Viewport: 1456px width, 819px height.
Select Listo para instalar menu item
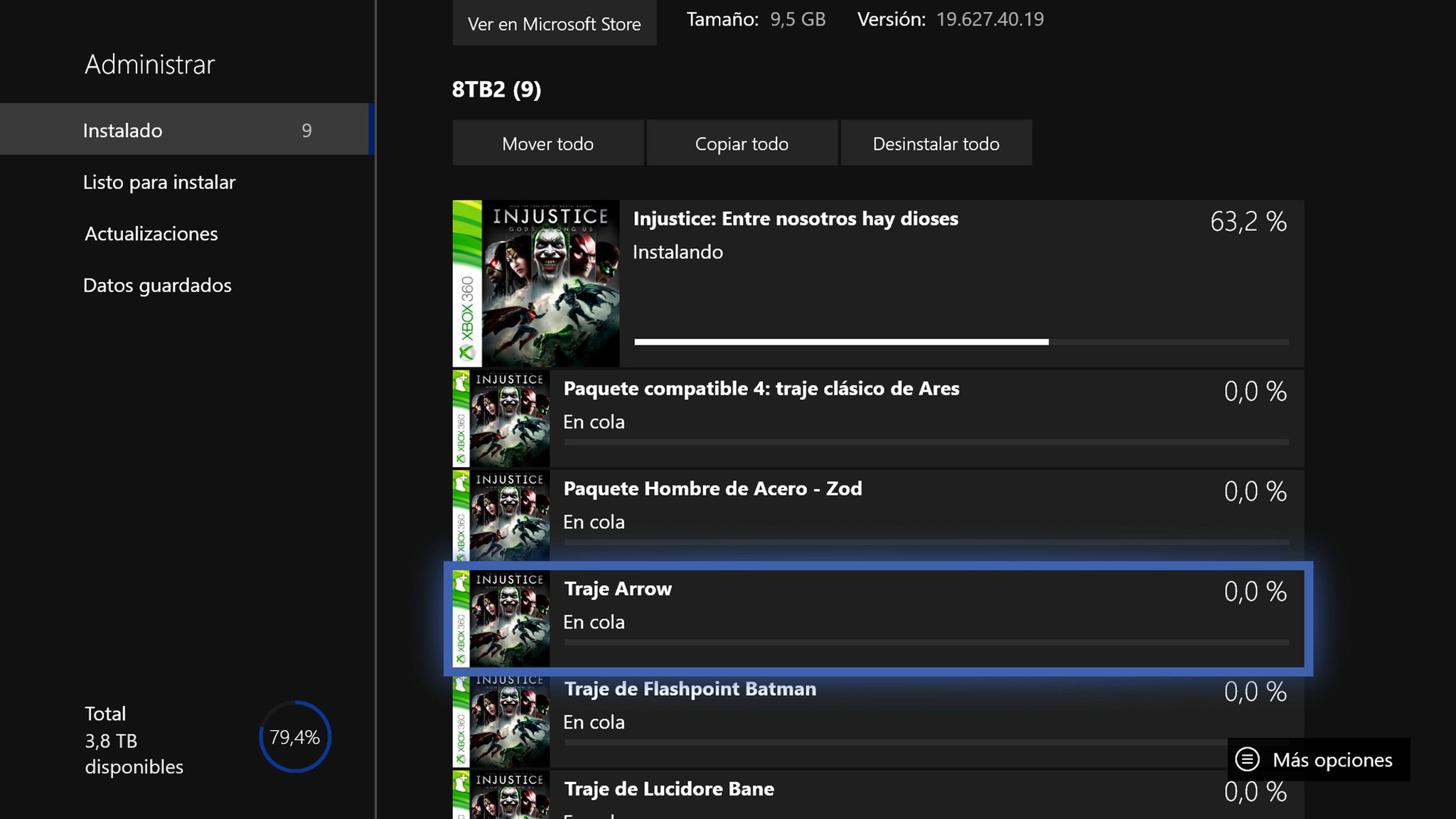coord(159,182)
